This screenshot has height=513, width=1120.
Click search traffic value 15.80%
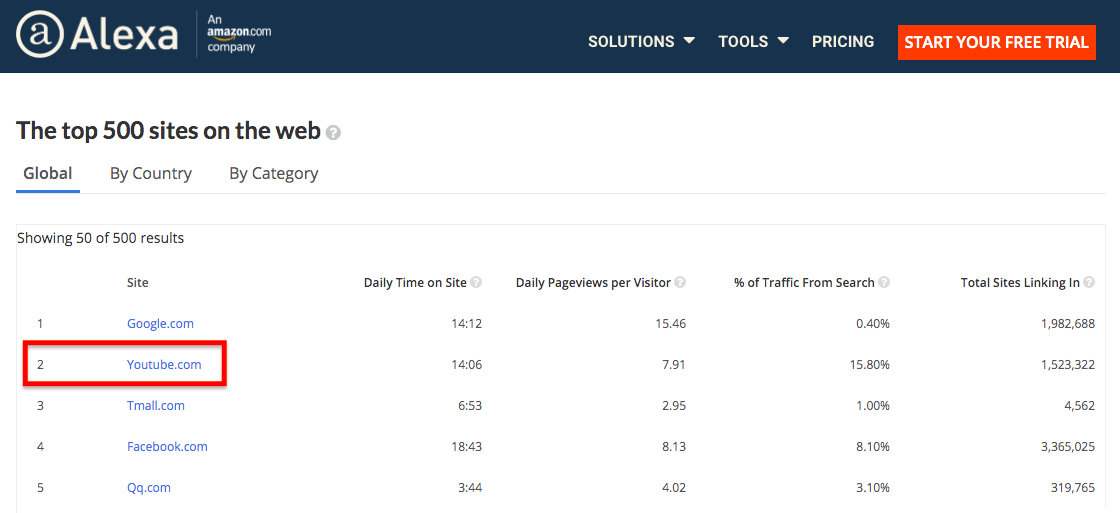pyautogui.click(x=869, y=364)
